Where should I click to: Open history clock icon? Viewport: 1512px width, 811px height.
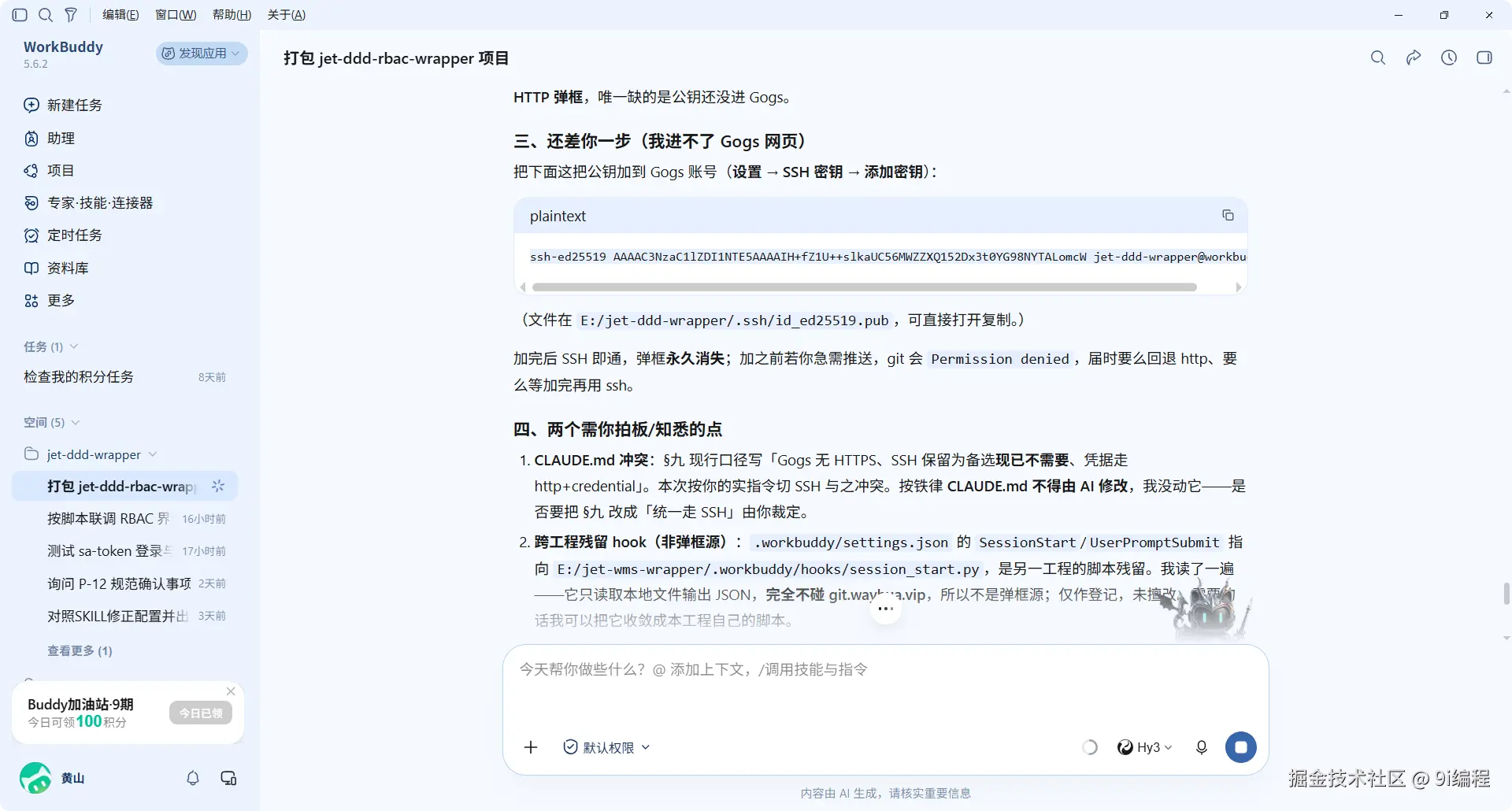click(1449, 57)
